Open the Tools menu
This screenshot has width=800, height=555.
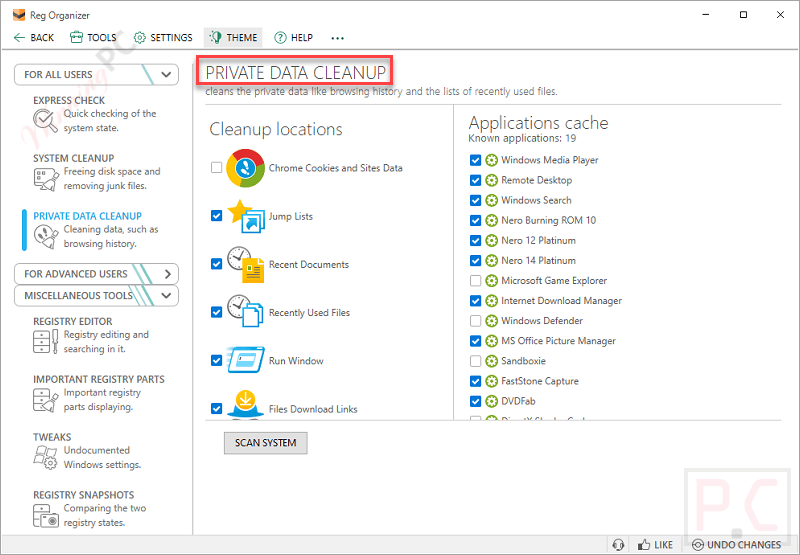(x=93, y=38)
